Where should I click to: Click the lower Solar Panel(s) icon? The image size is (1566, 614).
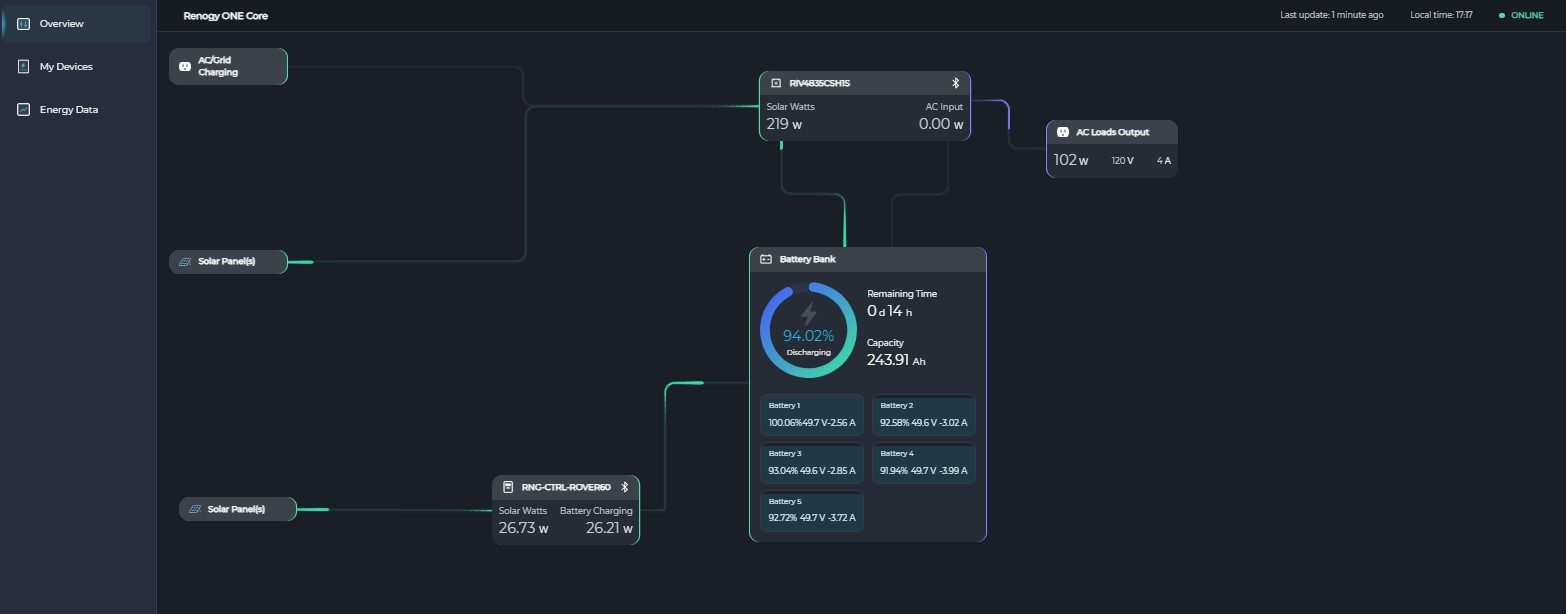(195, 509)
